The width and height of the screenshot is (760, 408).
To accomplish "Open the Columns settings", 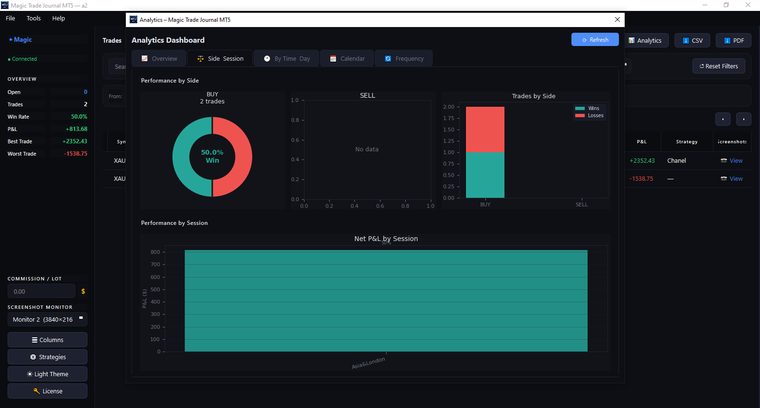I will (x=48, y=340).
